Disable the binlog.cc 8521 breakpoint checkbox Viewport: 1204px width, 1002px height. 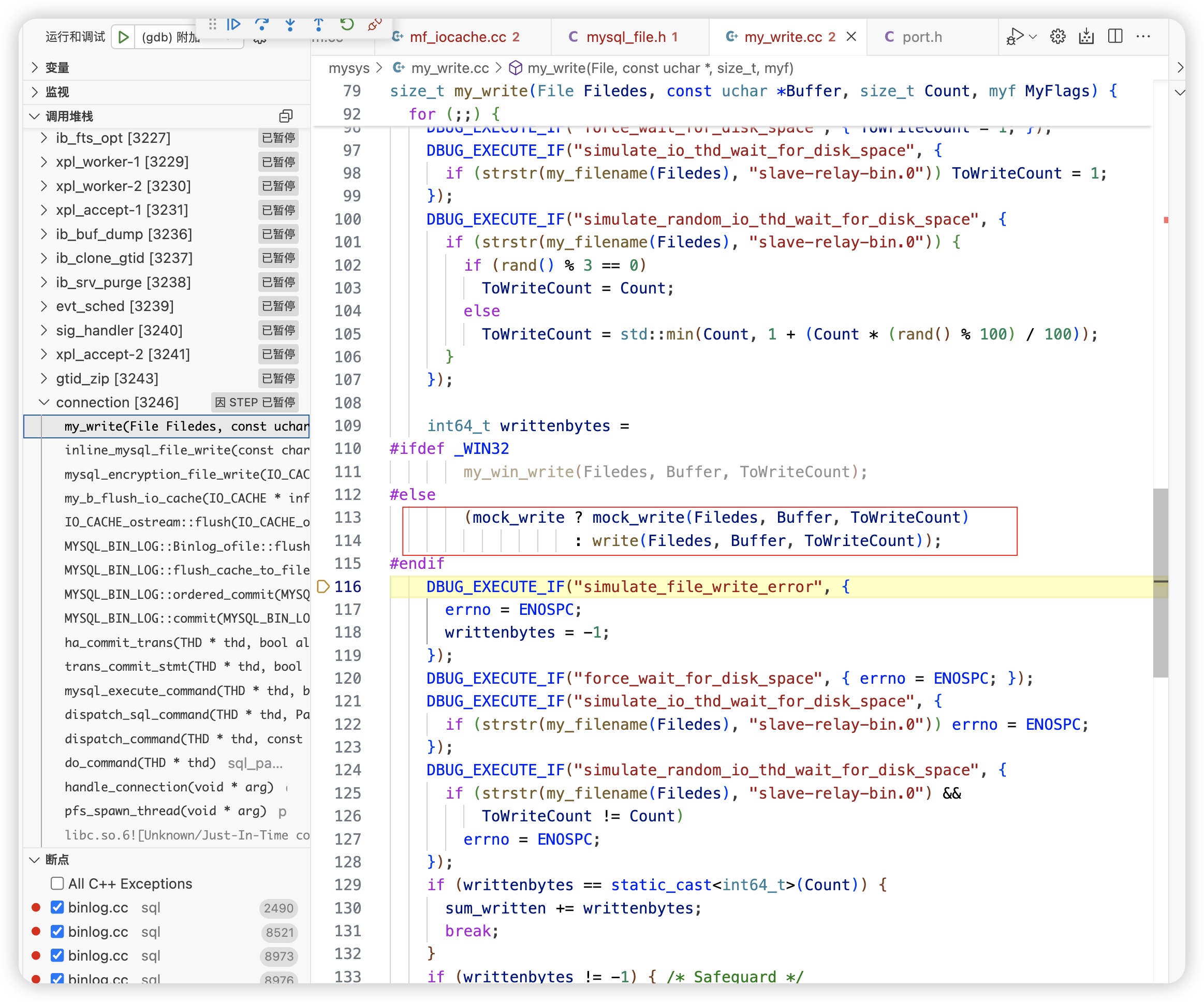pos(57,932)
